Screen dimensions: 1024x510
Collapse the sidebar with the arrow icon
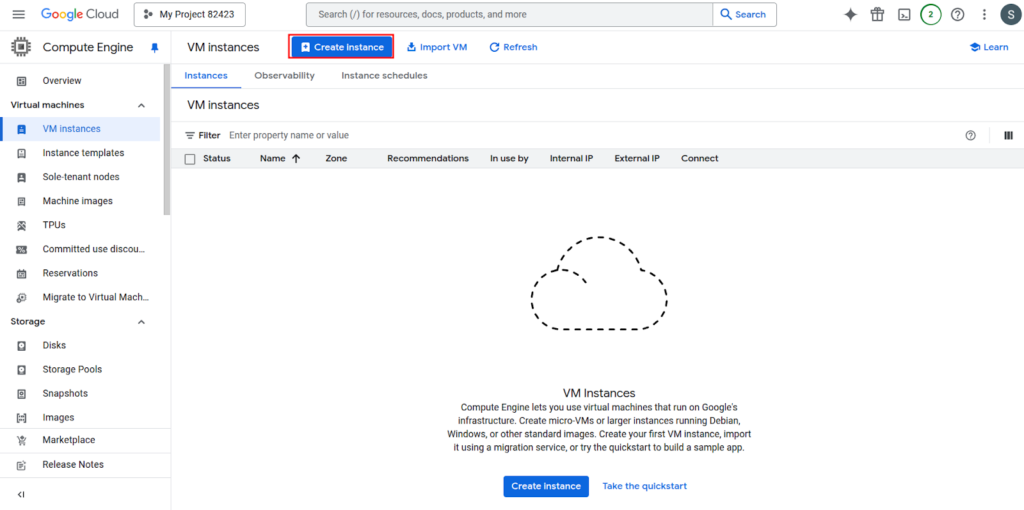coord(21,495)
